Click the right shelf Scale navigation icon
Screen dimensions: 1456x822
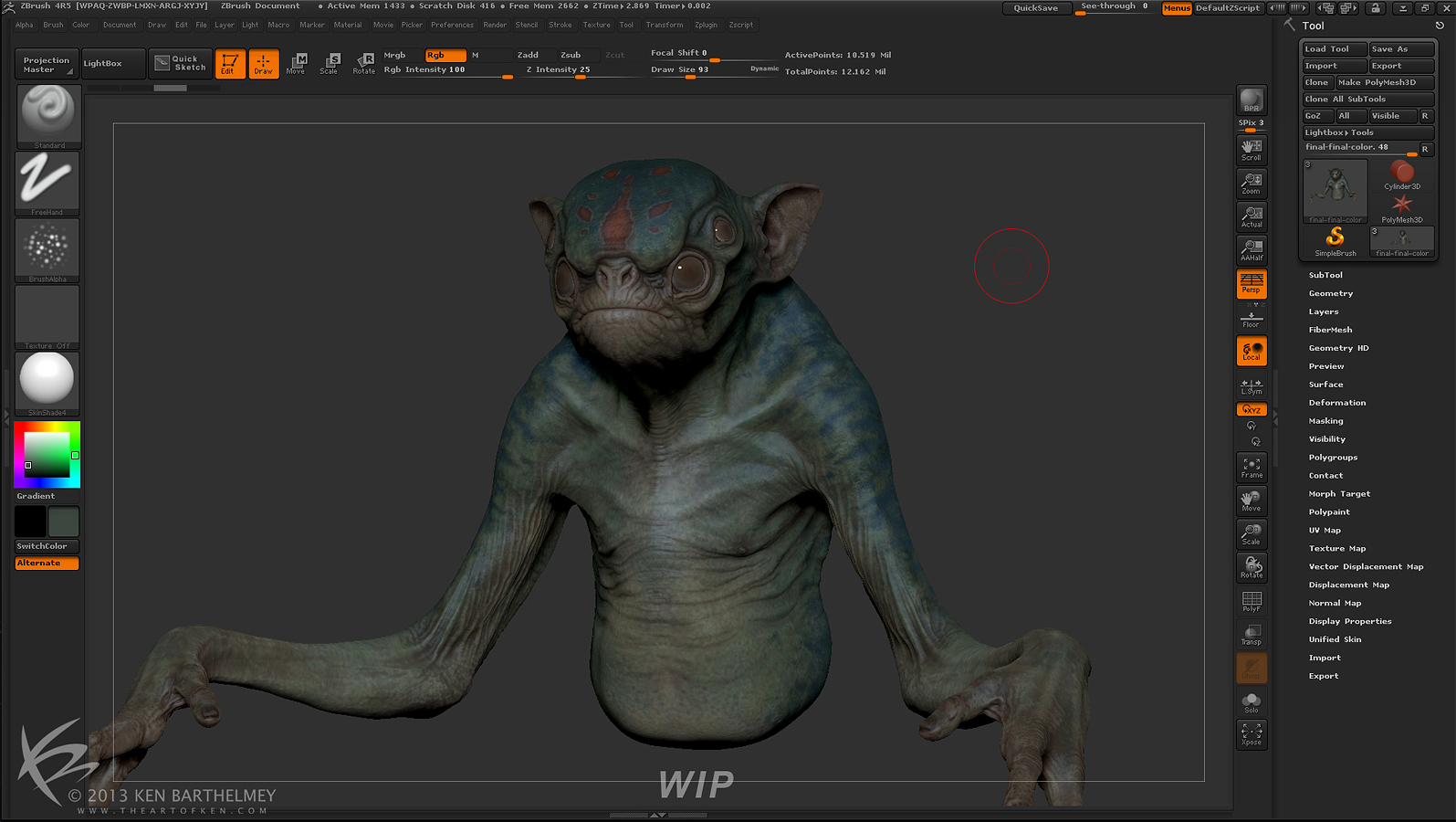1252,534
